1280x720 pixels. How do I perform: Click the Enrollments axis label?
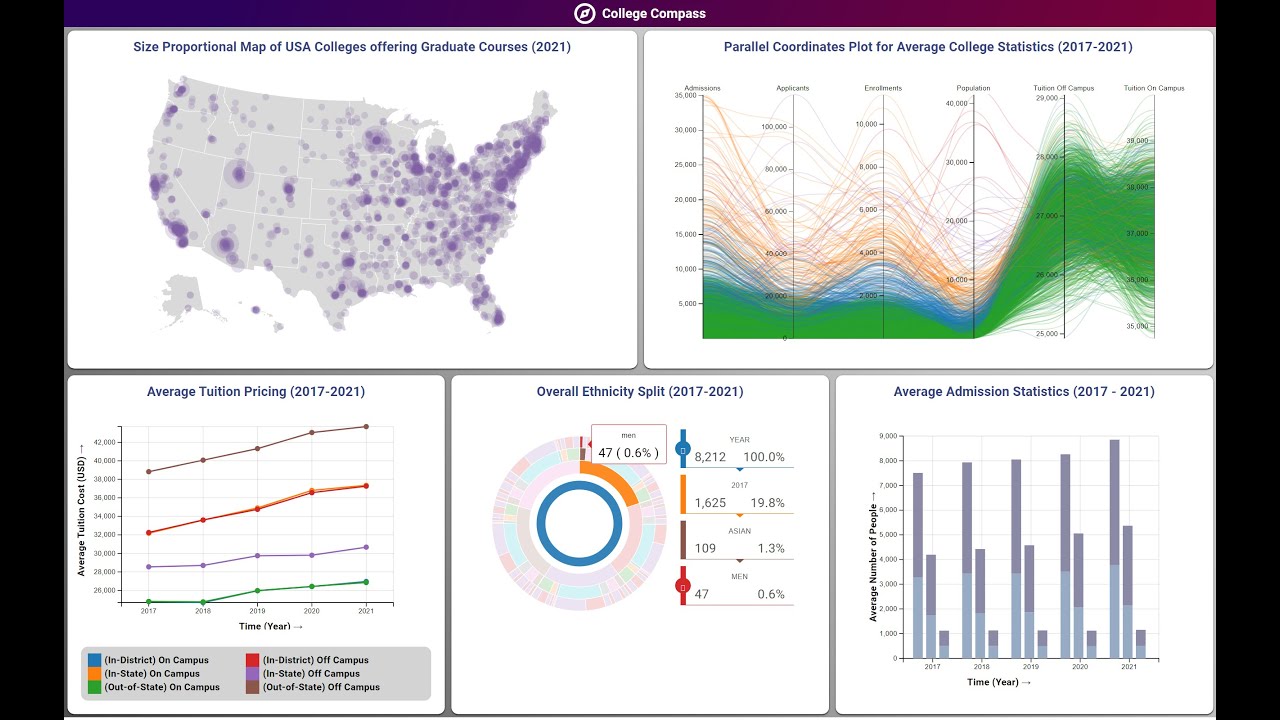pos(883,88)
